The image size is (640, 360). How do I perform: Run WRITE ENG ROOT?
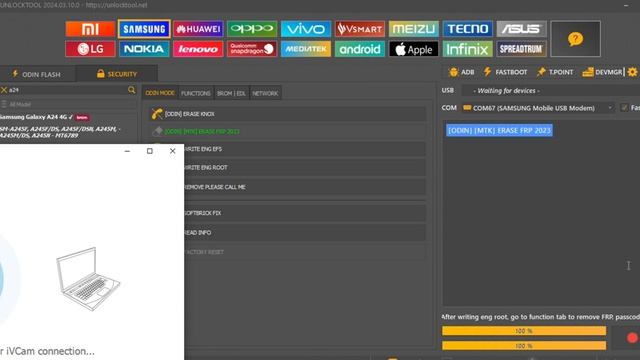click(x=305, y=167)
